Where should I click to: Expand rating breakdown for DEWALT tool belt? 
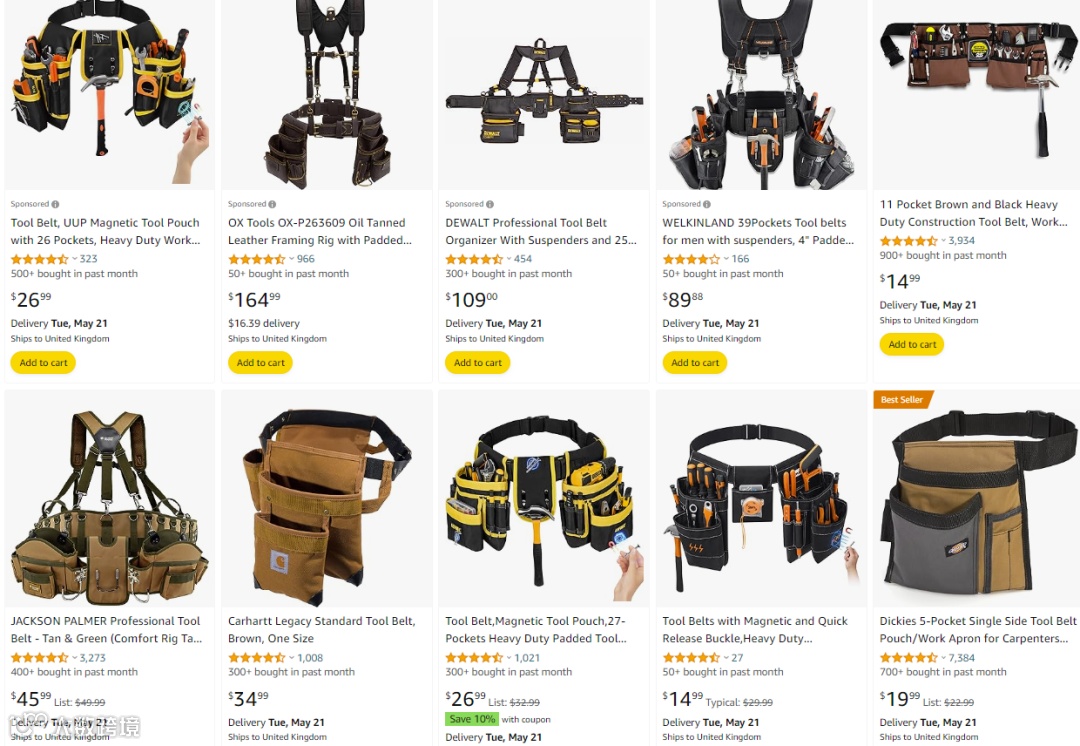509,259
